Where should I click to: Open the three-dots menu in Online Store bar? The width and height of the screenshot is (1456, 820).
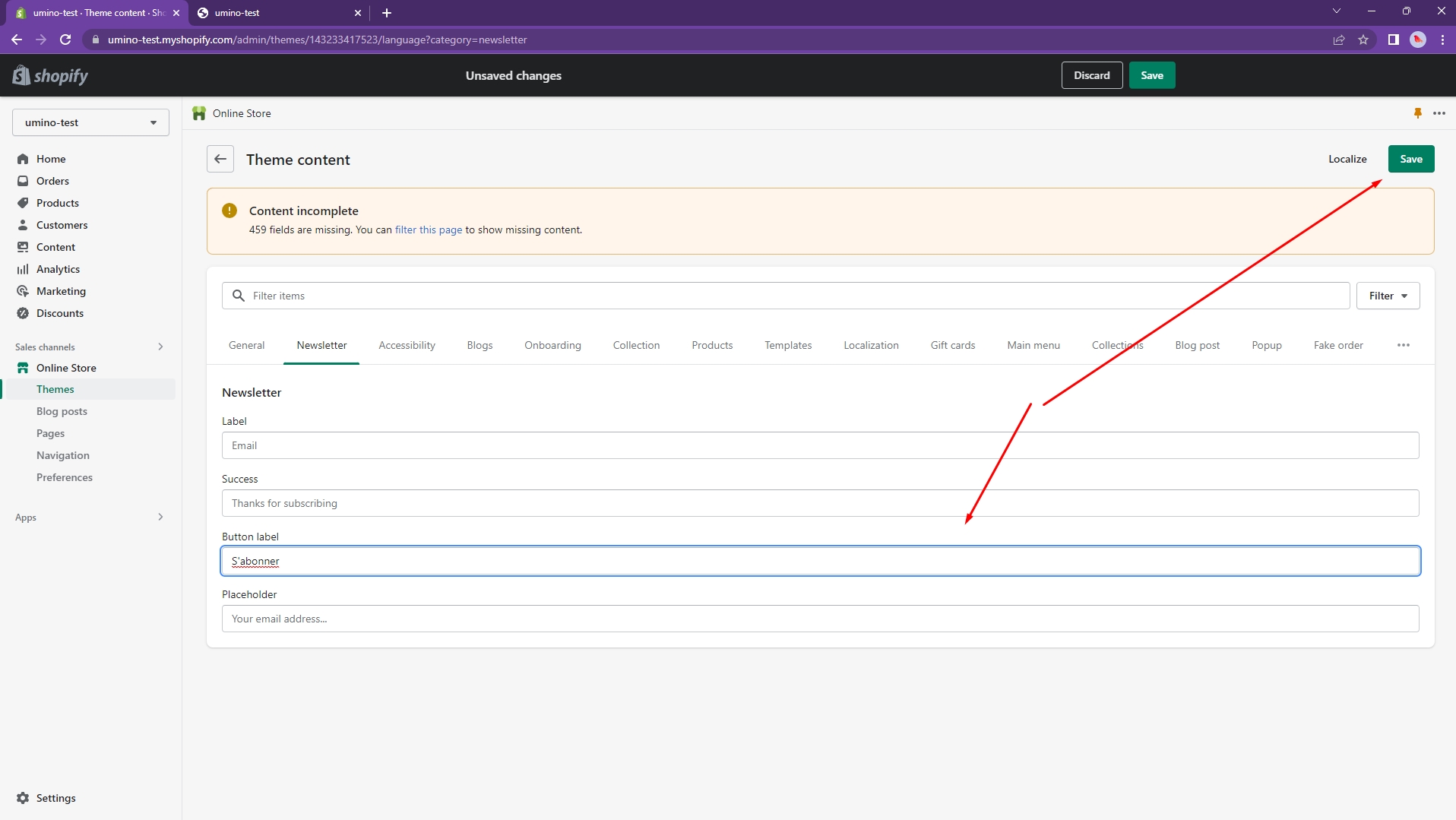coord(1439,113)
